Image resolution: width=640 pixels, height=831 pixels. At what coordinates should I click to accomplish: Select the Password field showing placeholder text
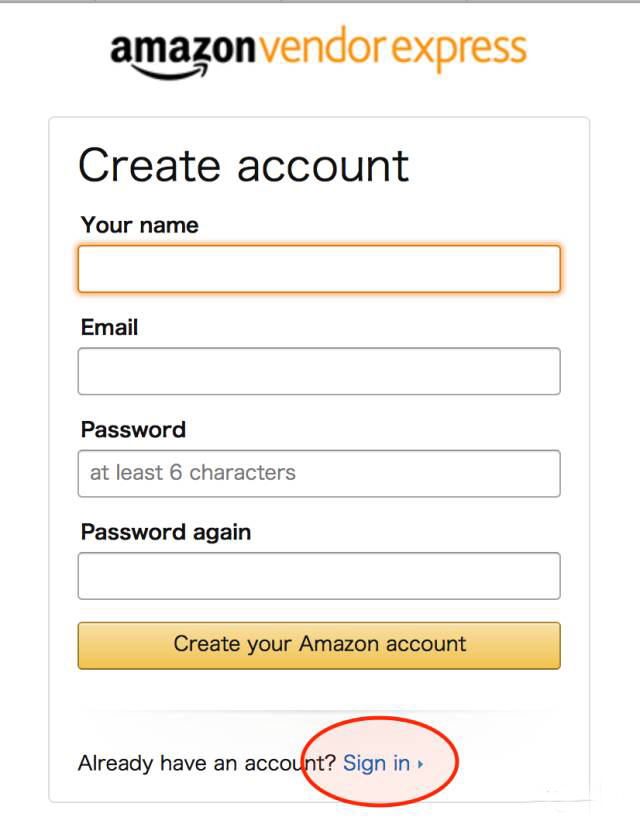(318, 472)
